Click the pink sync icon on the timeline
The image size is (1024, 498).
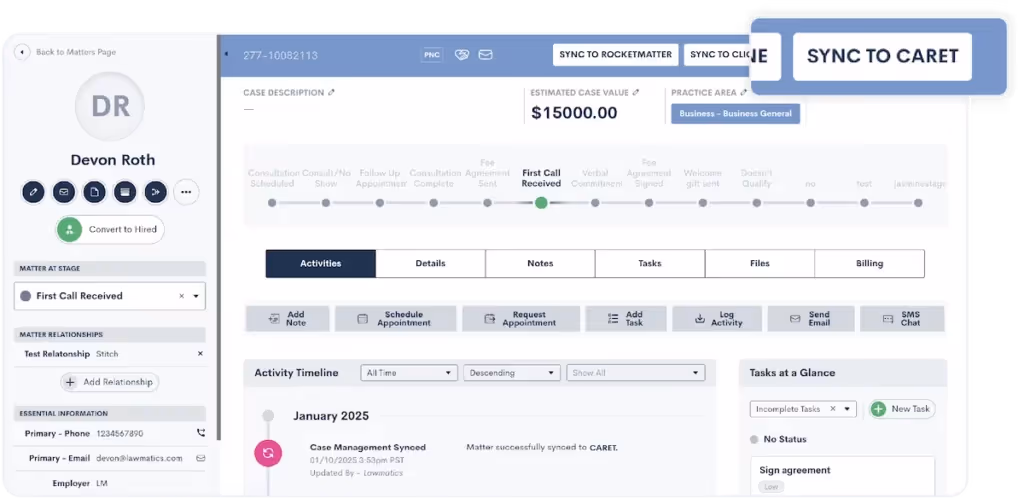point(268,452)
